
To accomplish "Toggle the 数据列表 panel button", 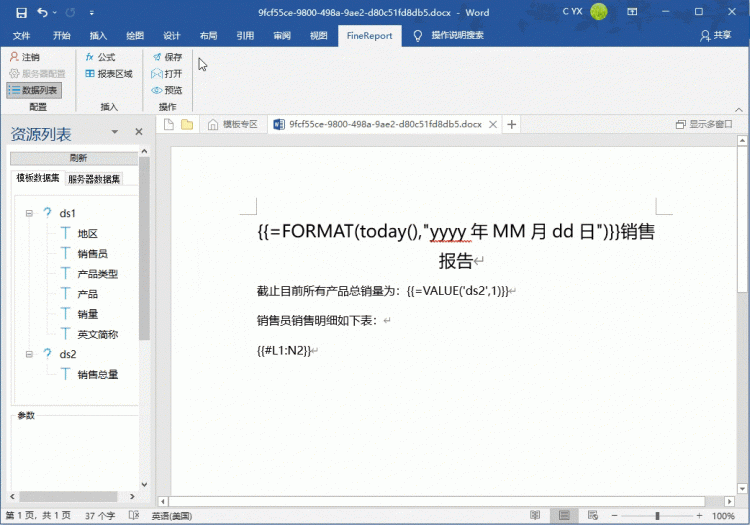I will tap(33, 90).
